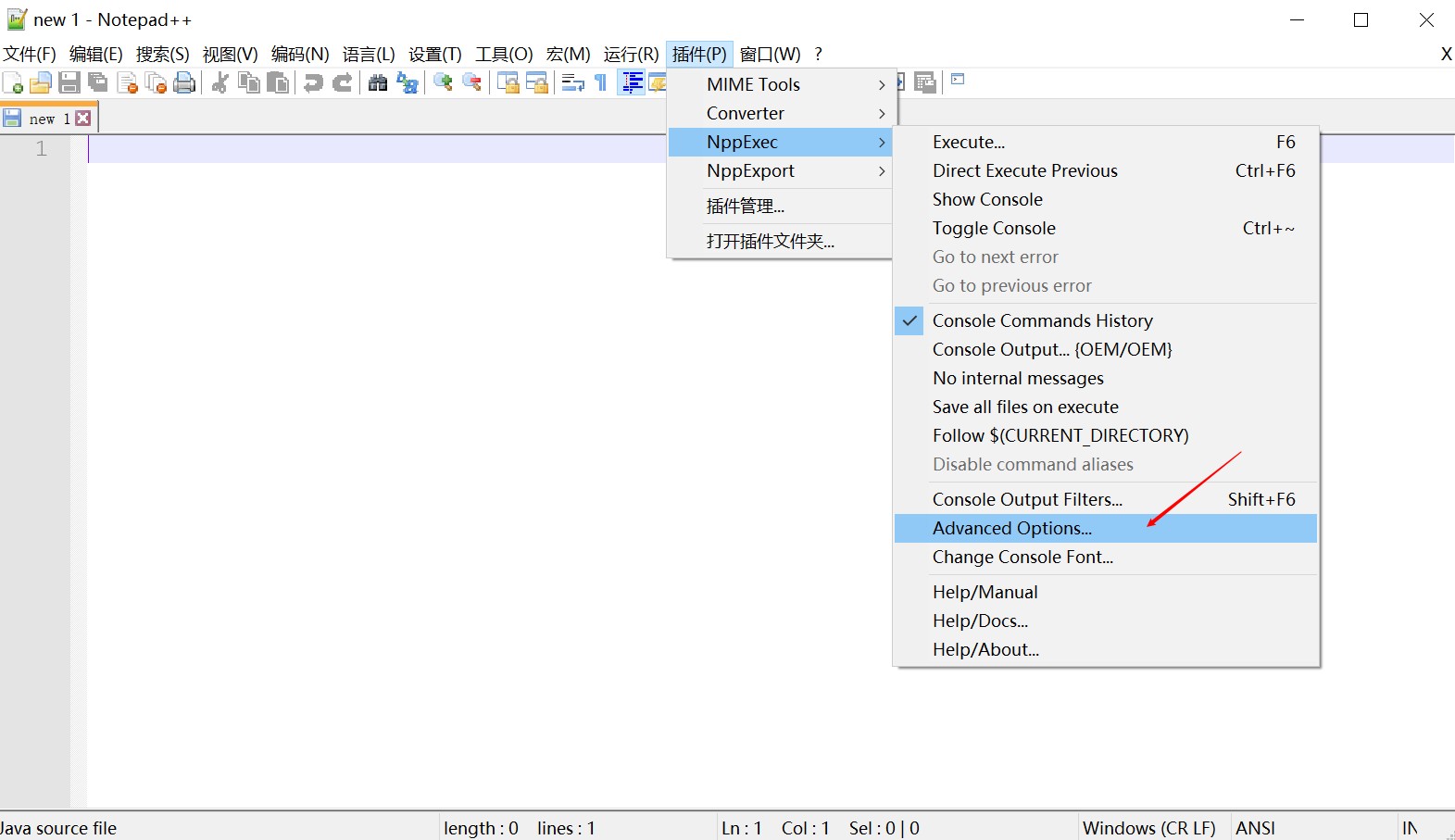Toggle Disable command aliases option
This screenshot has height=840, width=1455.
pos(1105,464)
